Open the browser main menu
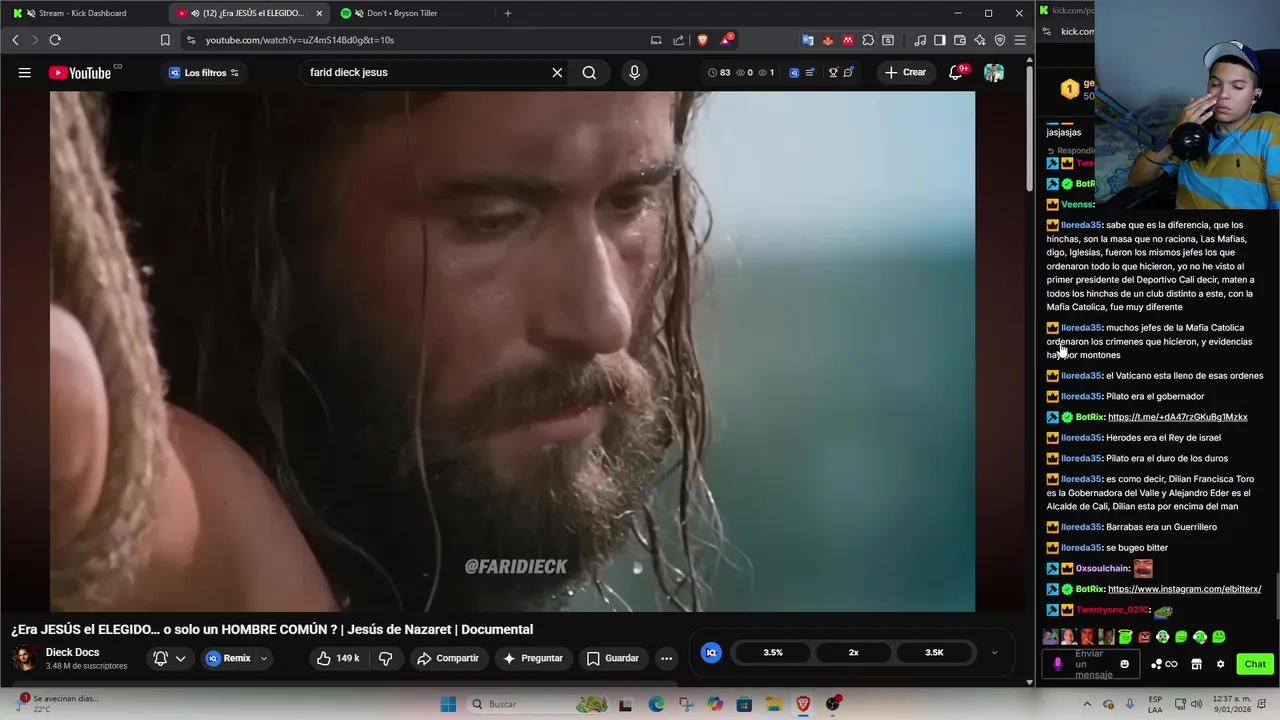 [x=1020, y=40]
